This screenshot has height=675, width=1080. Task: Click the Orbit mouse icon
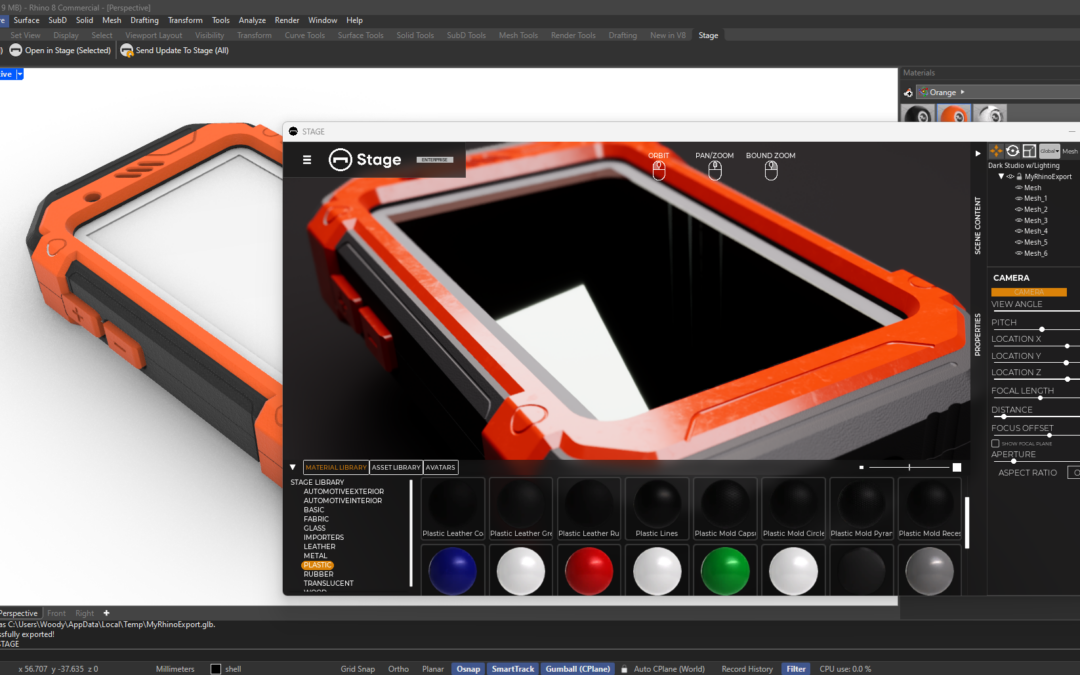659,170
